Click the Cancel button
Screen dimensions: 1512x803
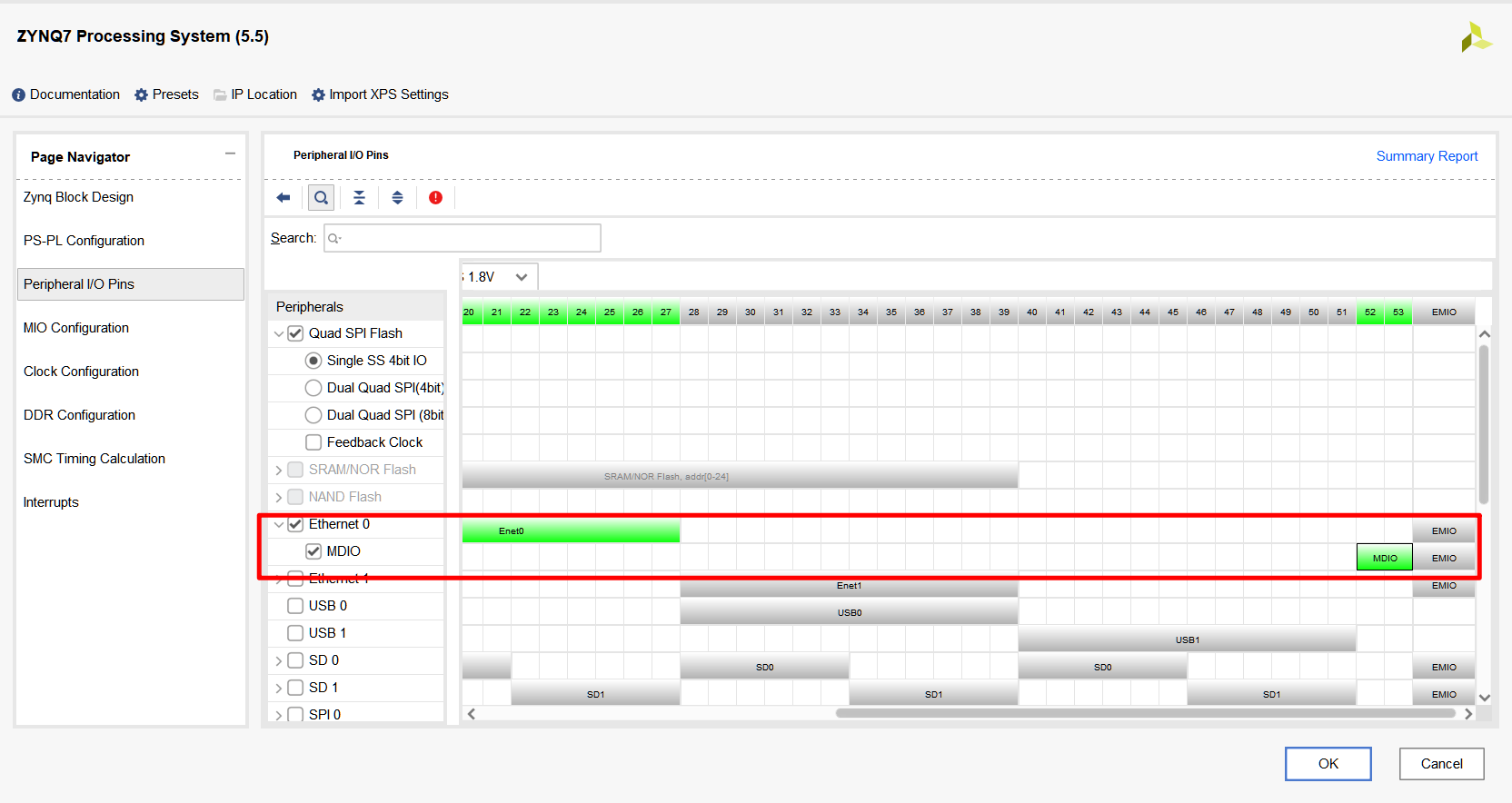tap(1441, 764)
